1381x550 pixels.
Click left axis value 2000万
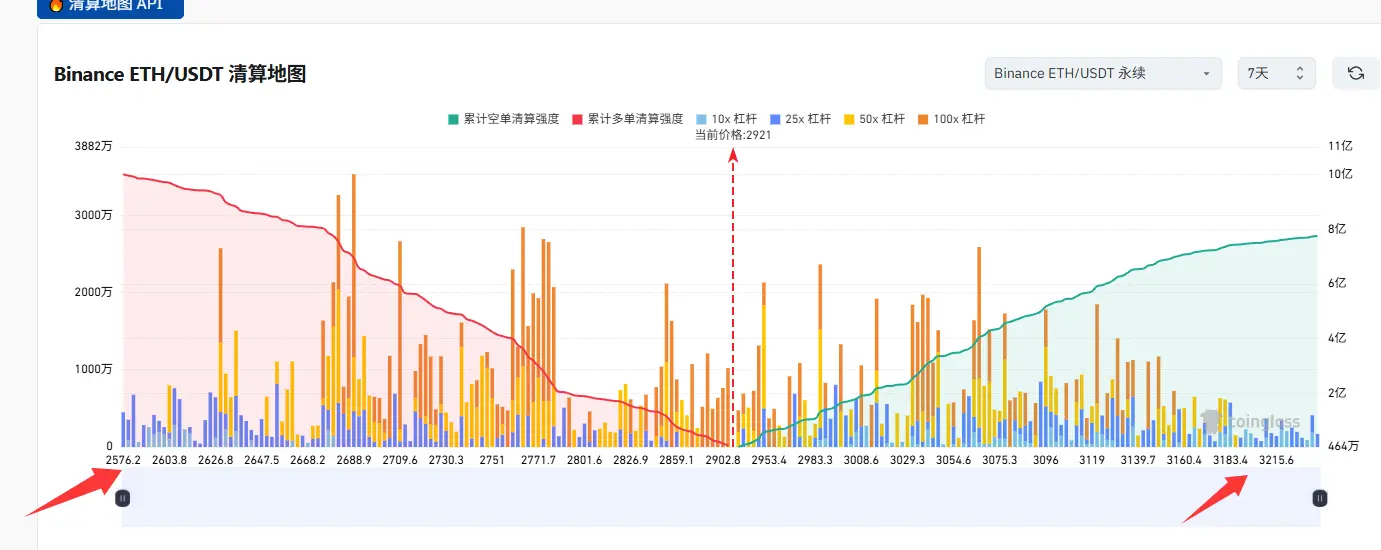coord(94,292)
